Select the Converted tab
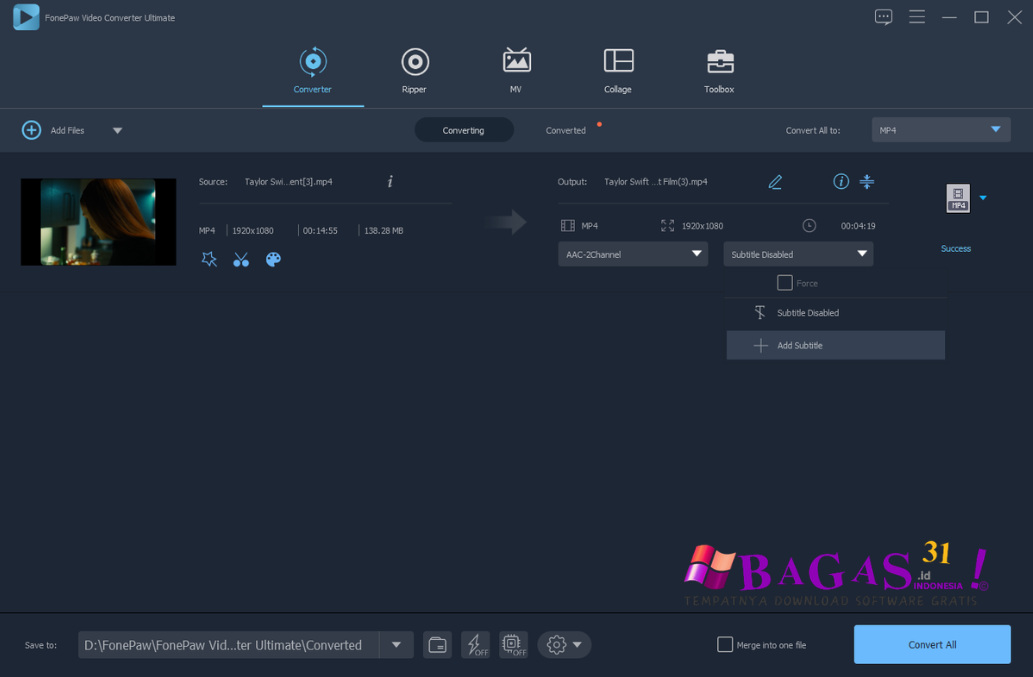1033x677 pixels. click(565, 130)
